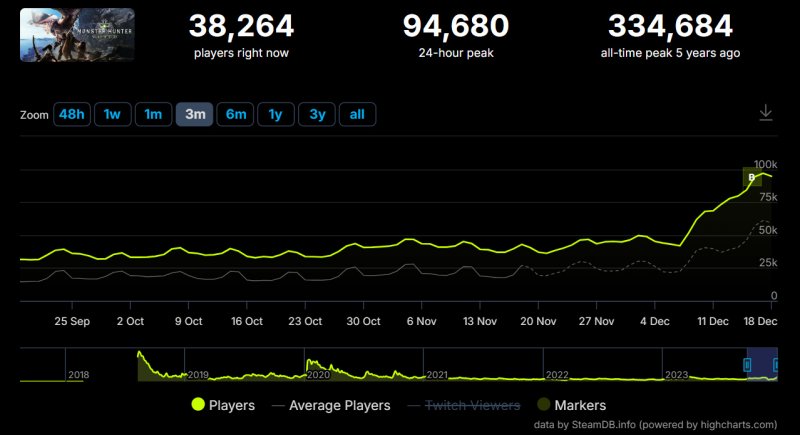Switch zoom to 1m
The image size is (800, 435).
coord(153,115)
